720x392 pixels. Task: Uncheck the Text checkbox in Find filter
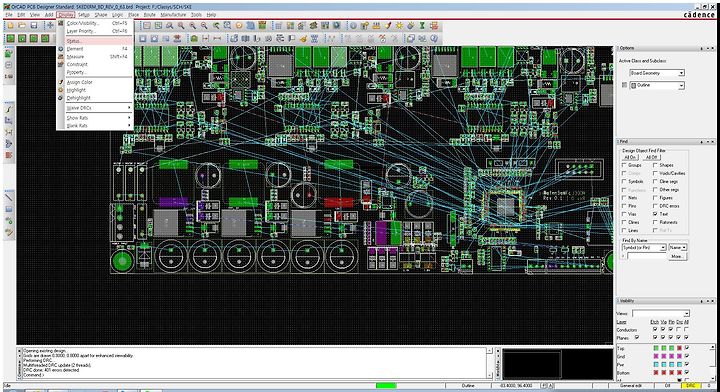pos(655,214)
